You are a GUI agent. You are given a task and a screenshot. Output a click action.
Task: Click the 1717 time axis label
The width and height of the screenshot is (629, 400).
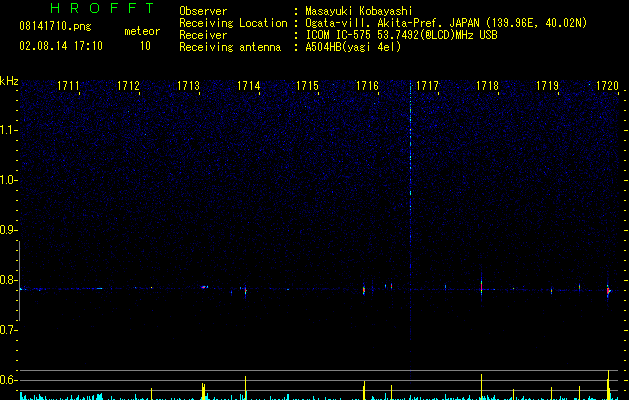click(x=427, y=86)
